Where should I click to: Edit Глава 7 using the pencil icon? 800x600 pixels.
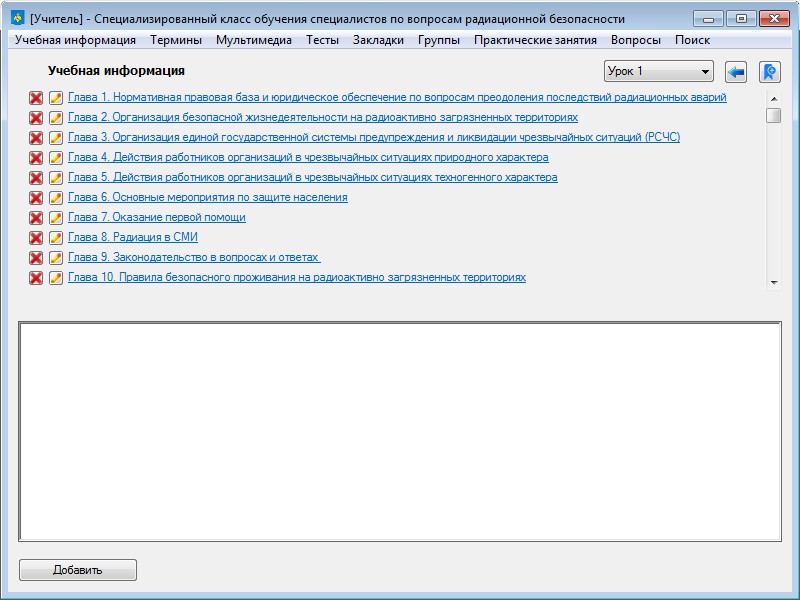(56, 218)
